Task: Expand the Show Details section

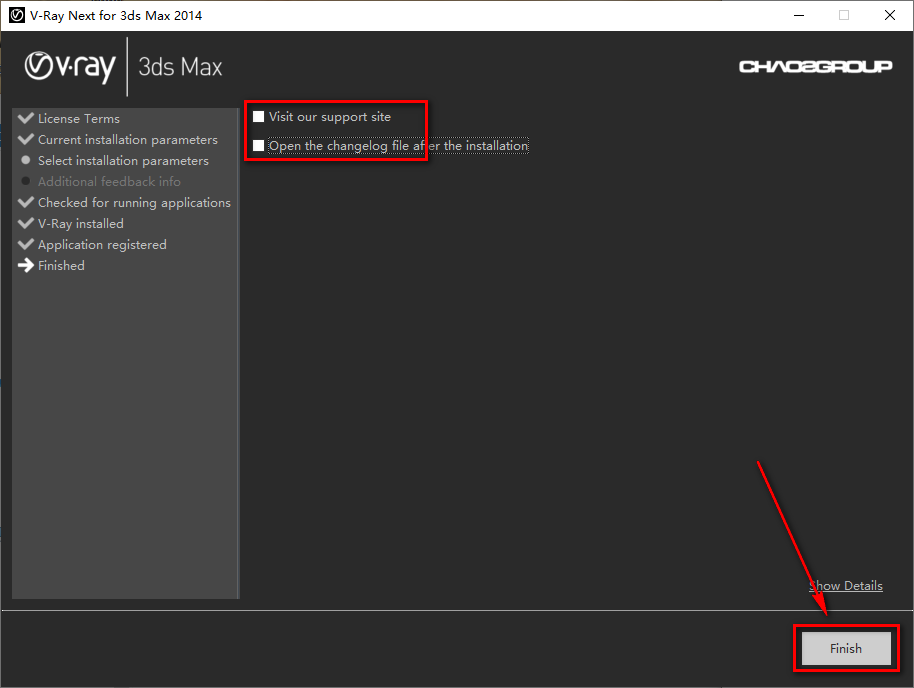Action: point(846,585)
